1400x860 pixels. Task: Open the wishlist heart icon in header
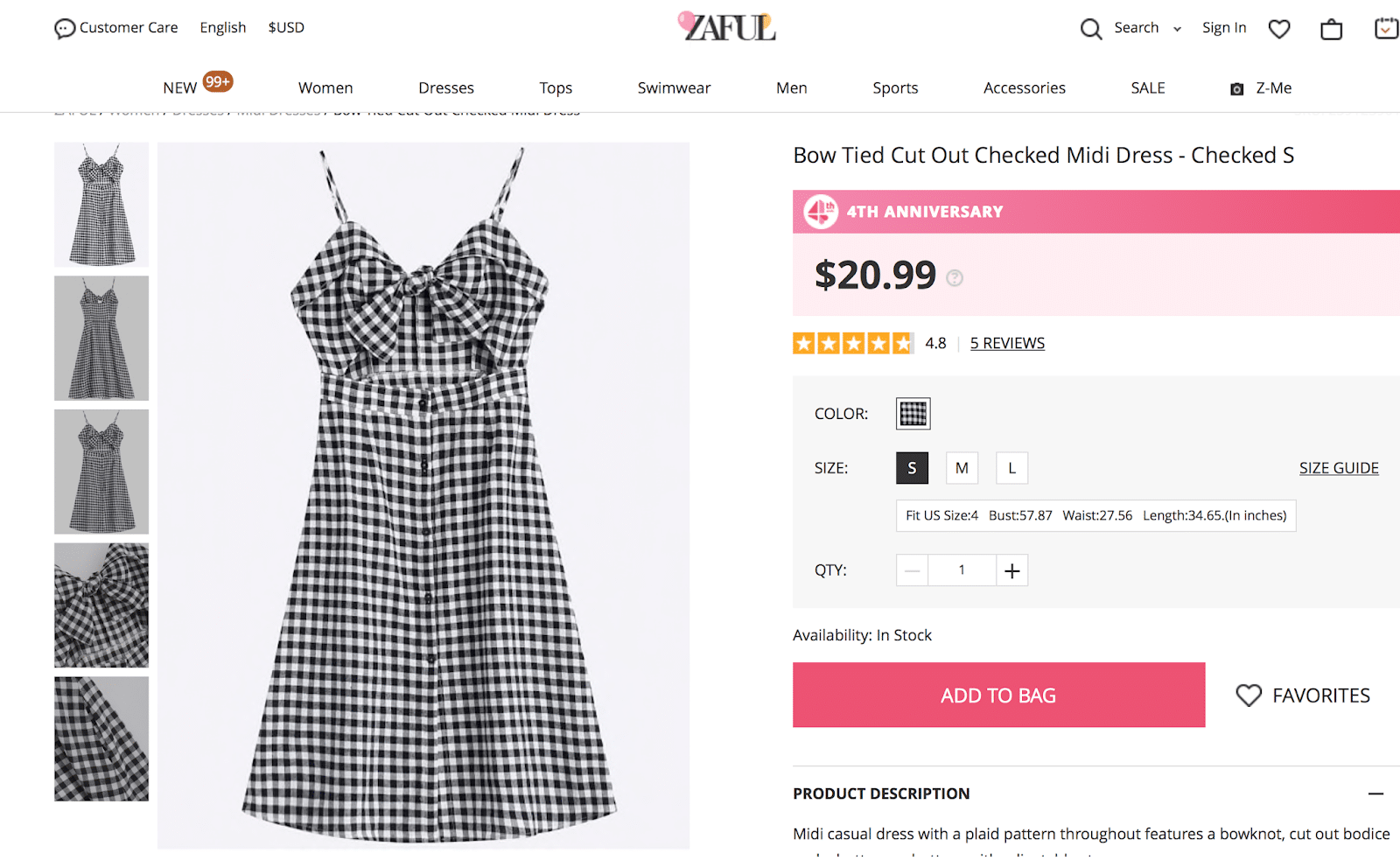1279,29
